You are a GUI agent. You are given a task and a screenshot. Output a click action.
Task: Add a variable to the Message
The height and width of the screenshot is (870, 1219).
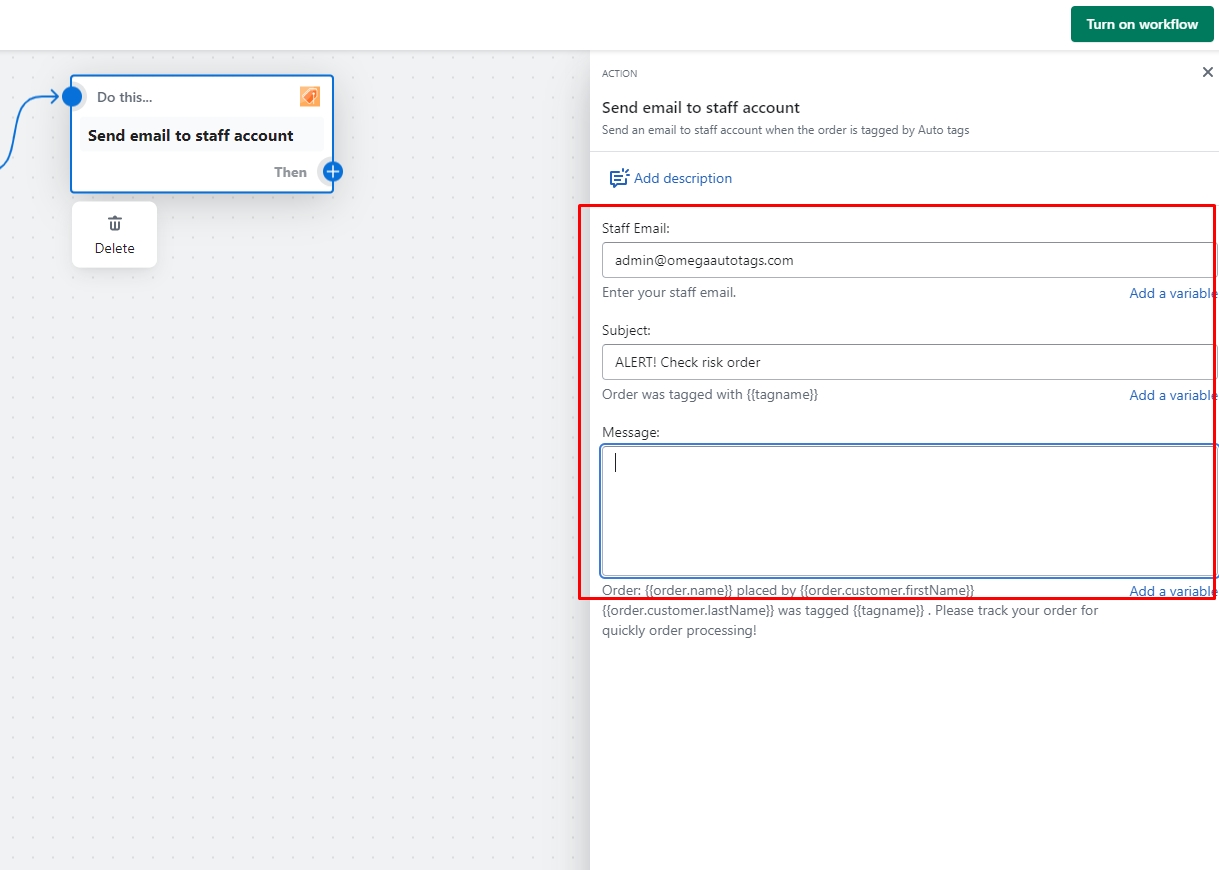(1172, 591)
